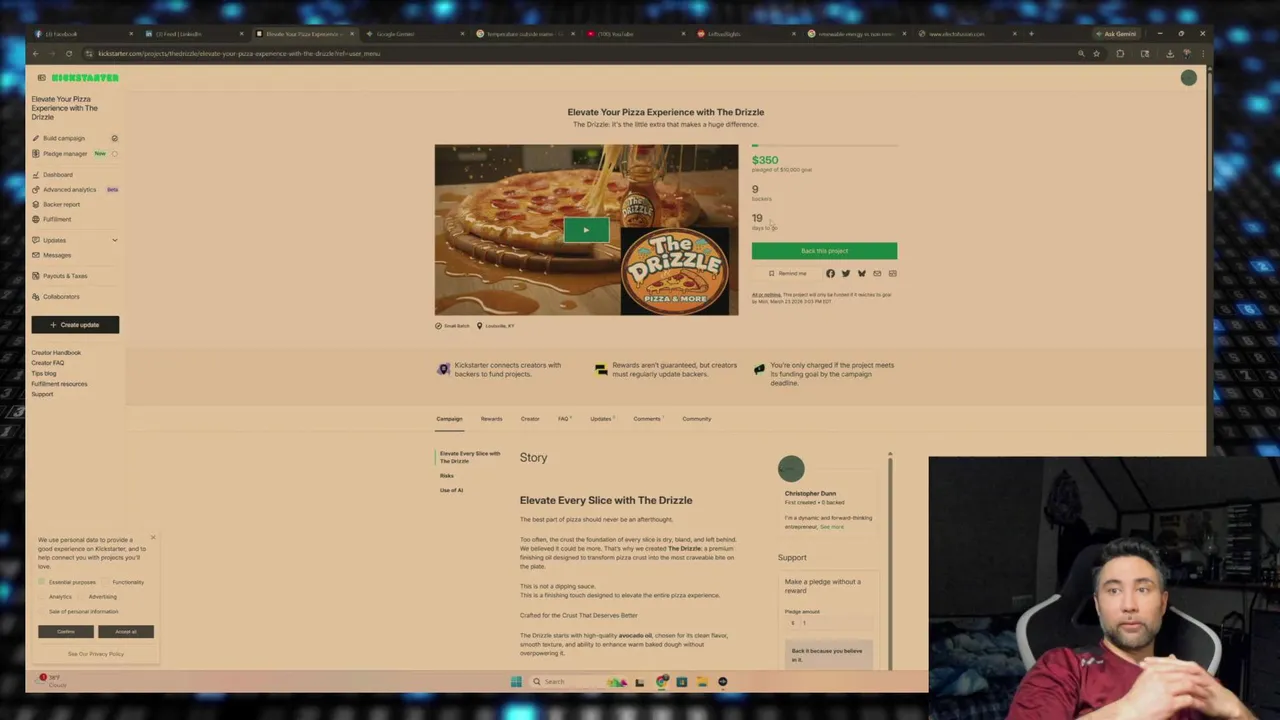The image size is (1280, 720).
Task: Open the Creator Handbook link
Action: [56, 353]
